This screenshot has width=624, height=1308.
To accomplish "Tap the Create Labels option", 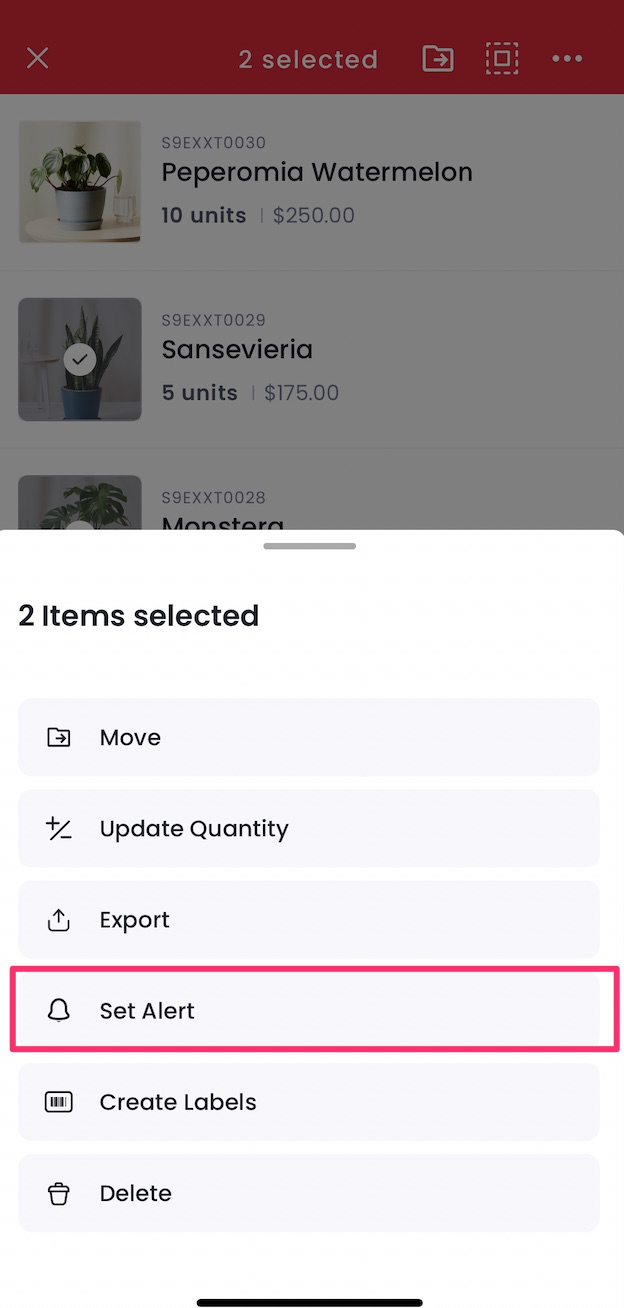I will [x=309, y=1102].
